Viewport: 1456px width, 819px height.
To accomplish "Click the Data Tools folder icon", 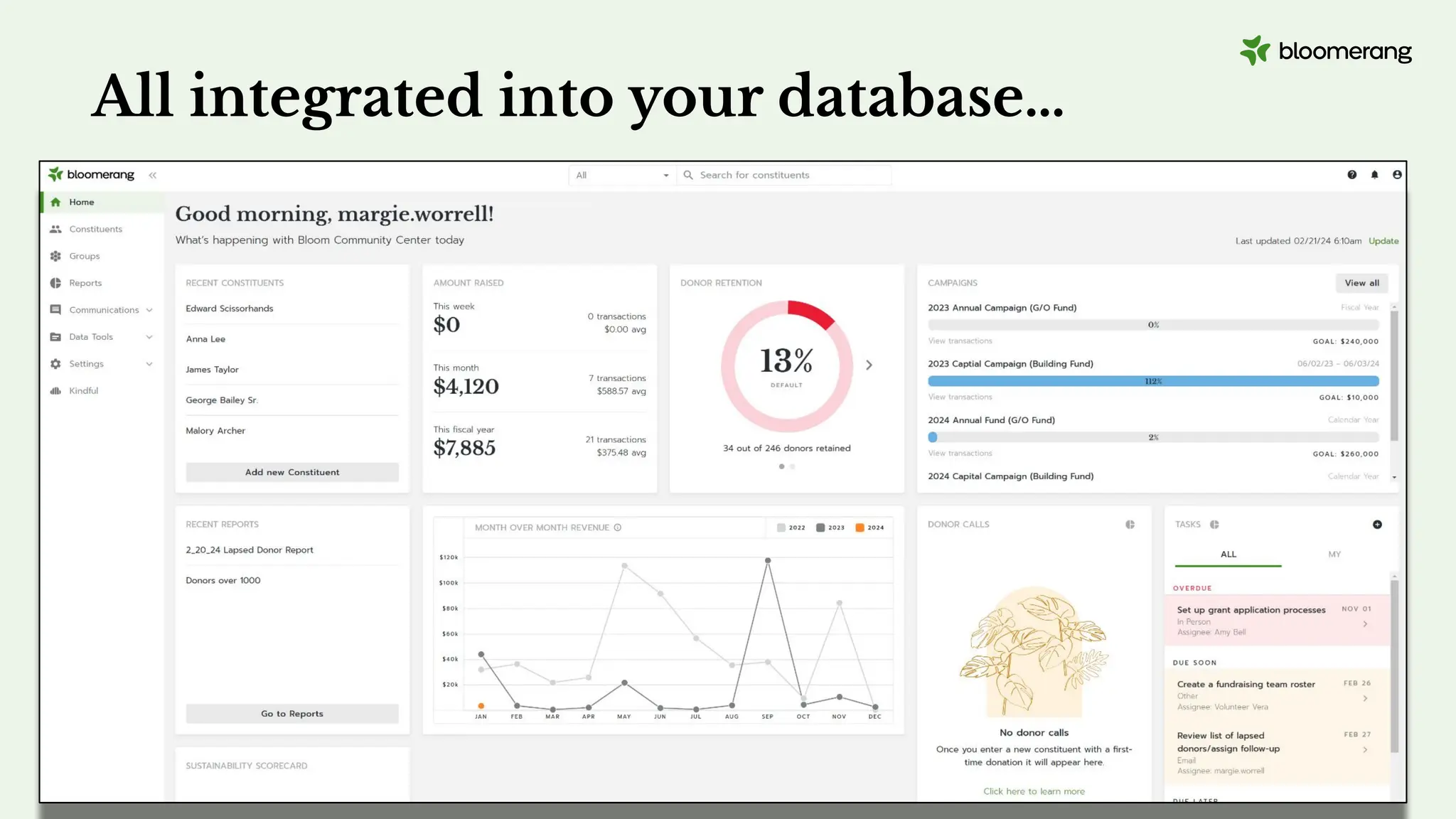I will (55, 337).
